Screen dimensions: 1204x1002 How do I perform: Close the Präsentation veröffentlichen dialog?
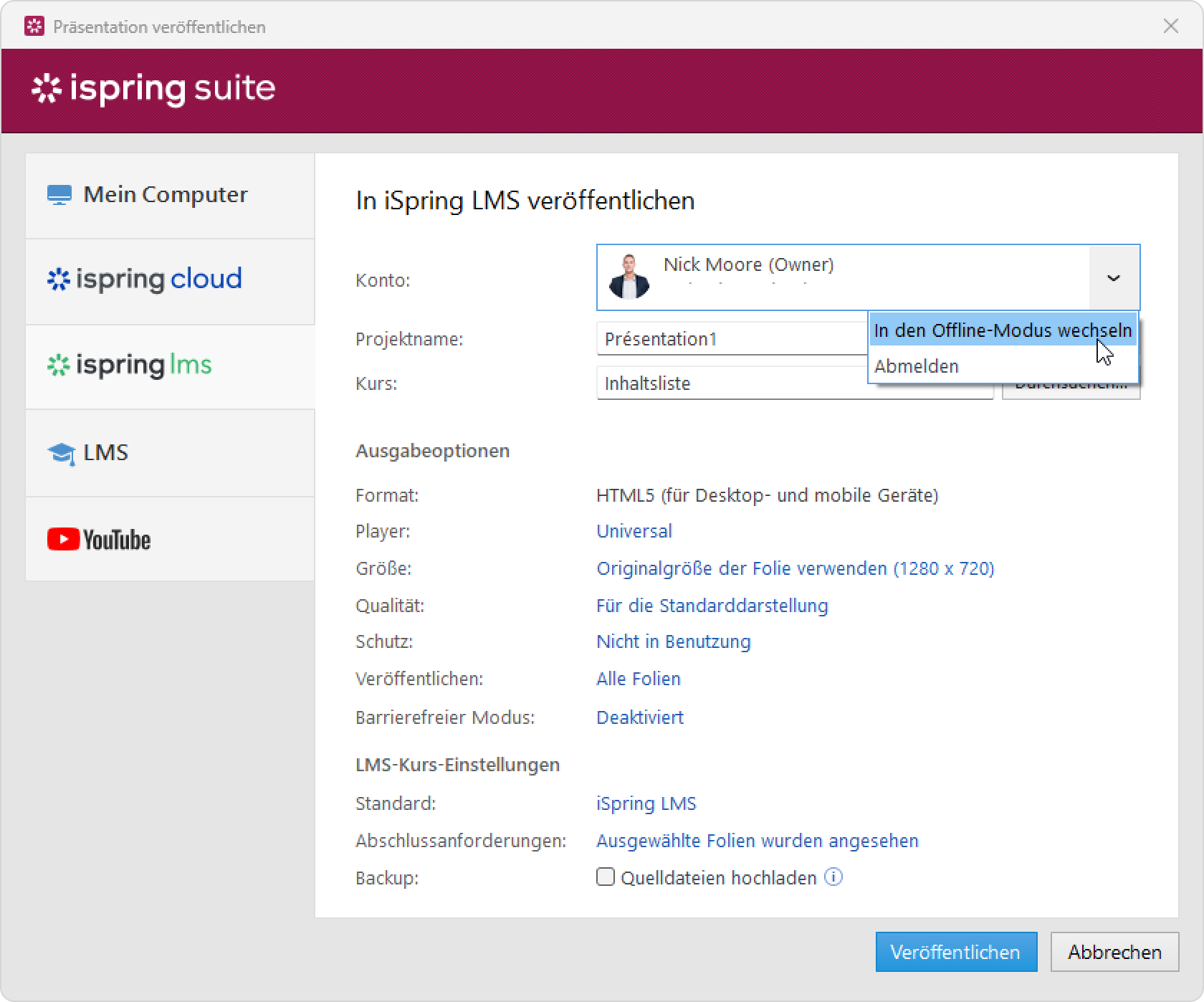coord(1171,27)
